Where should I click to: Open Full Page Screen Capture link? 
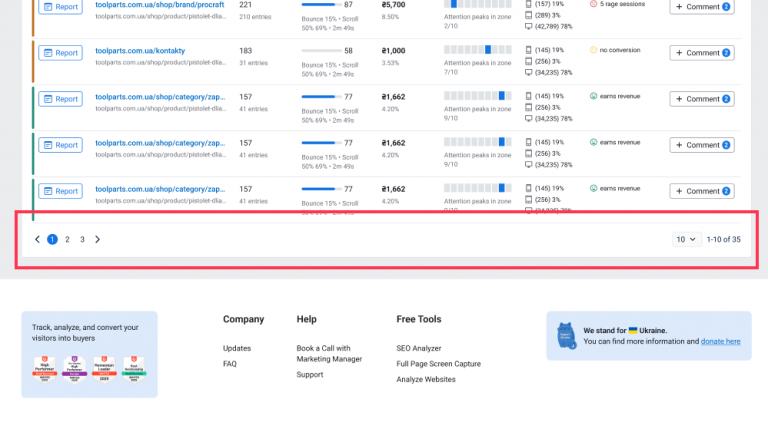tap(438, 364)
